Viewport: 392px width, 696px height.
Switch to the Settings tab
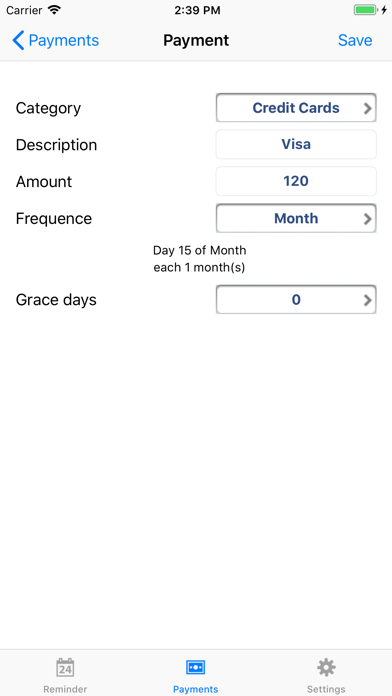pyautogui.click(x=326, y=674)
